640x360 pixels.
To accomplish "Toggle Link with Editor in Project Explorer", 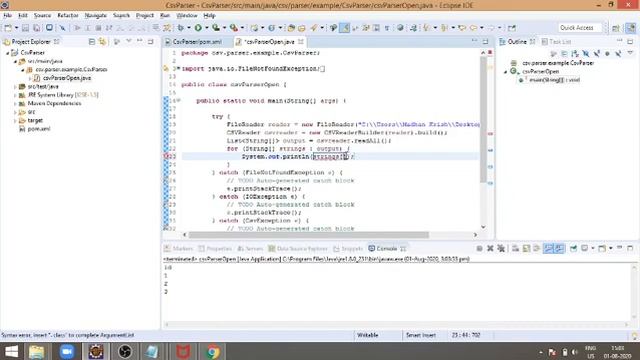I will pos(102,42).
